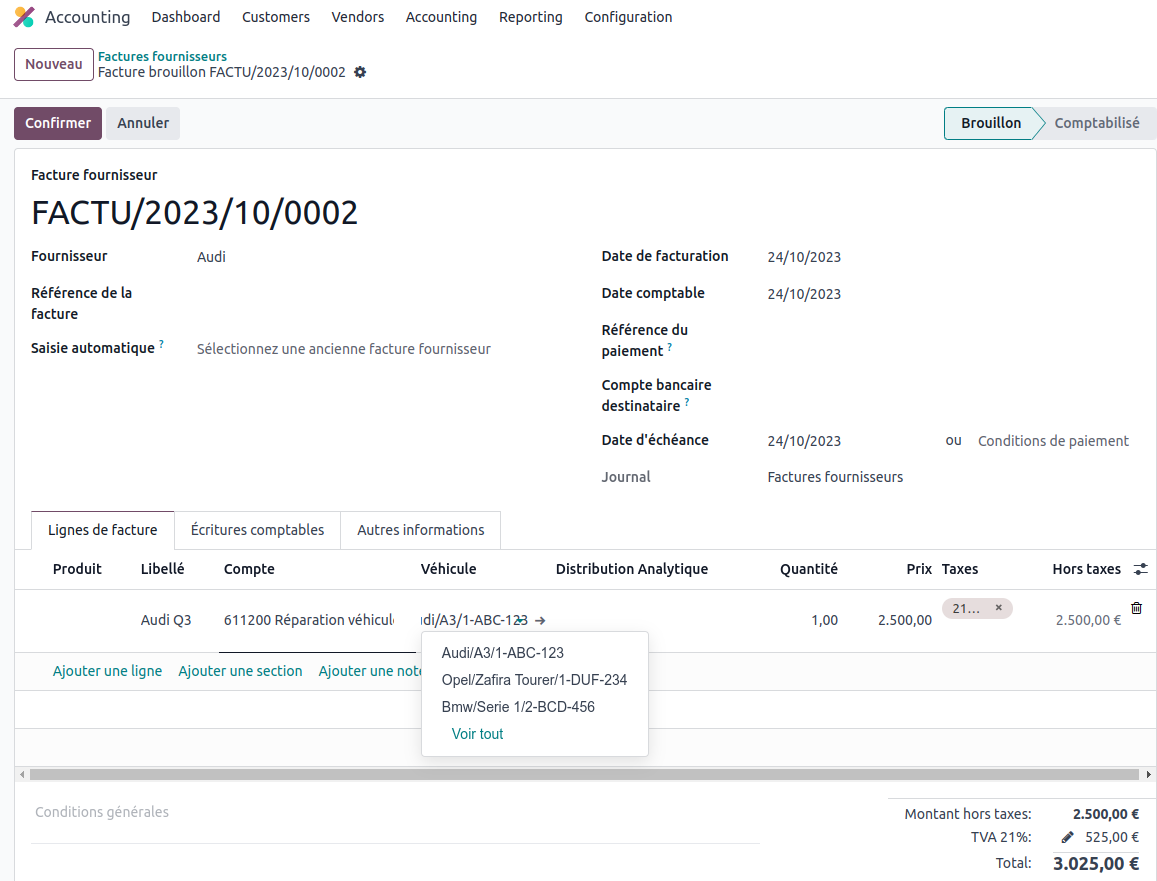
Task: Click the Produit column header
Action: pos(77,569)
